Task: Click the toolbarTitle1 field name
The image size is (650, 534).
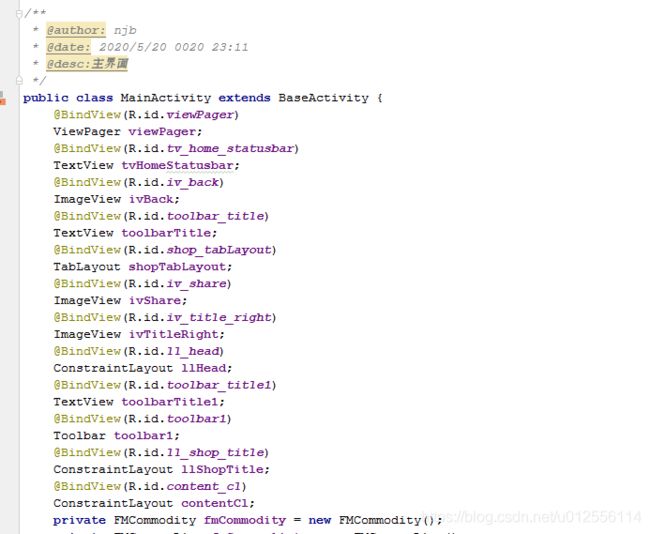Action: click(170, 402)
